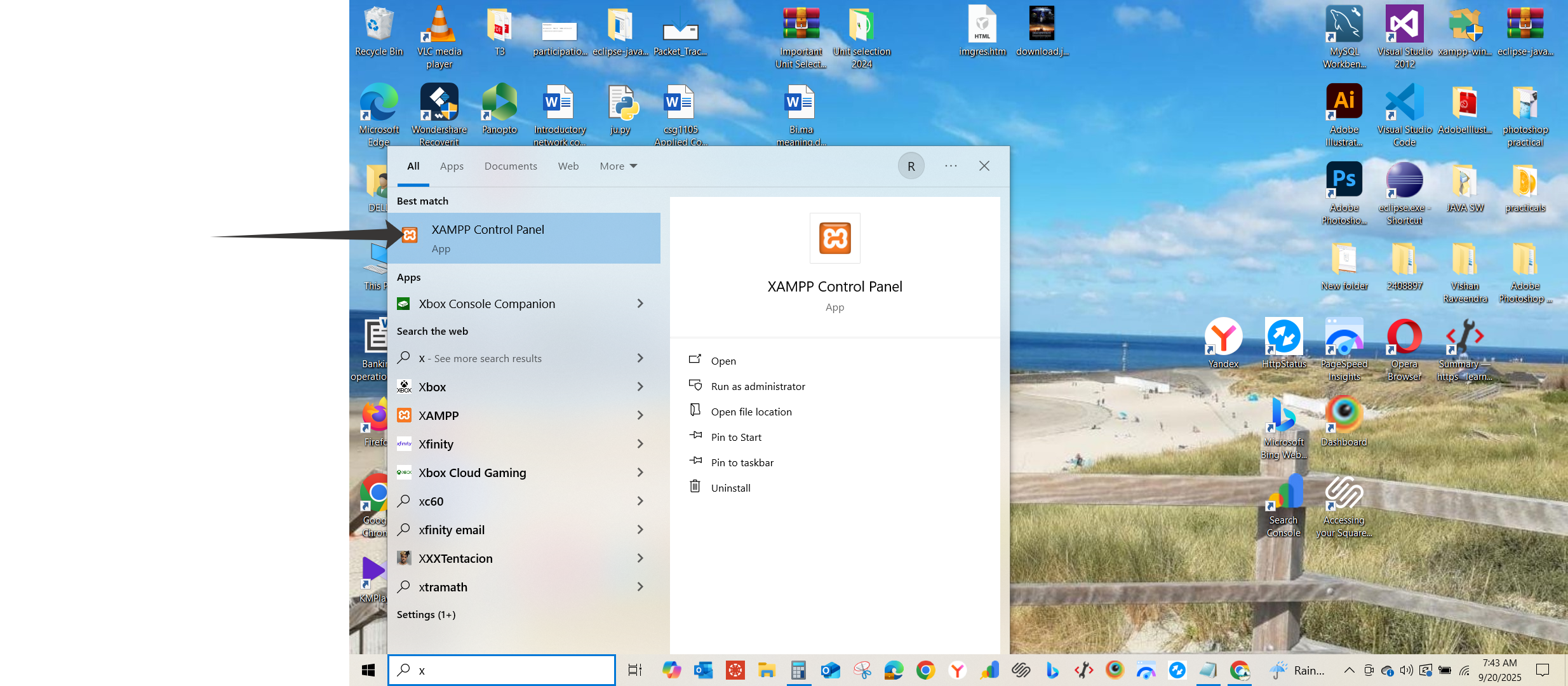
Task: Open the Windows Start button
Action: pos(368,670)
